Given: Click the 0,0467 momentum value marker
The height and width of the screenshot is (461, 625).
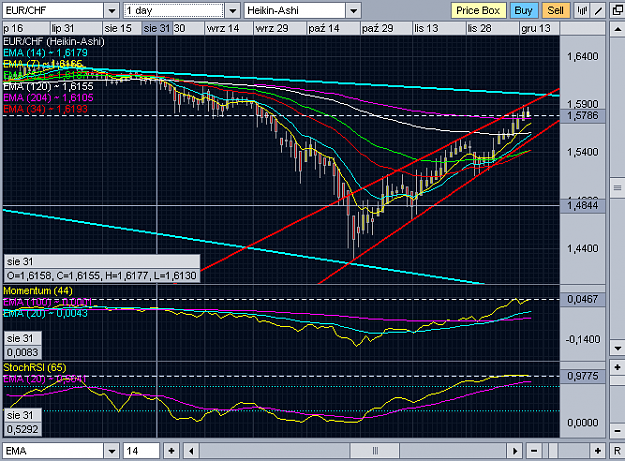Looking at the screenshot, I should pos(582,299).
